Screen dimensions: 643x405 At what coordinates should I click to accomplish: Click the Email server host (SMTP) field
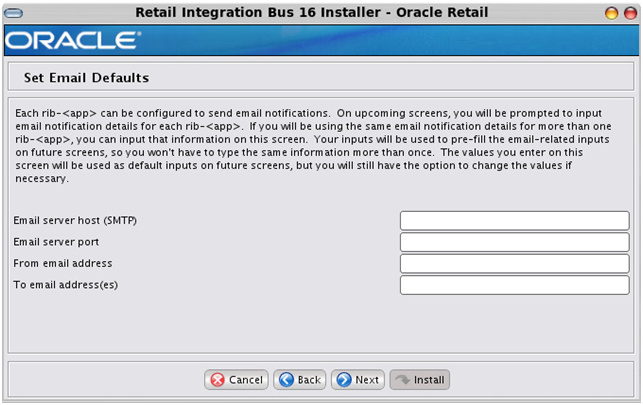[x=515, y=221]
